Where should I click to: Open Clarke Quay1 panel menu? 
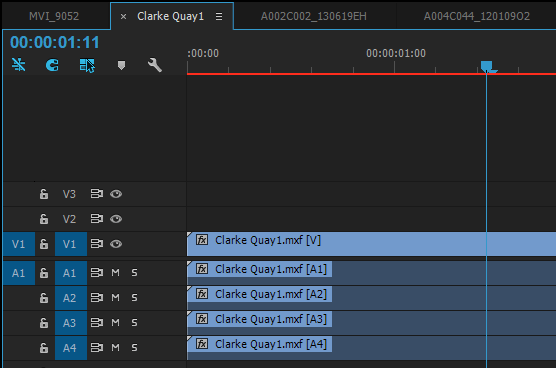[219, 16]
